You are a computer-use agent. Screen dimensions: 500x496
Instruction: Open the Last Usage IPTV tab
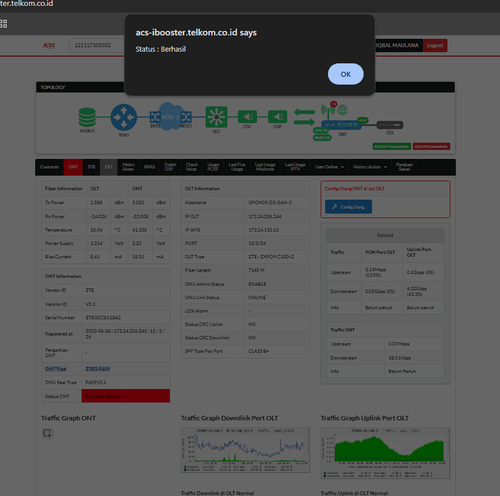(x=295, y=167)
